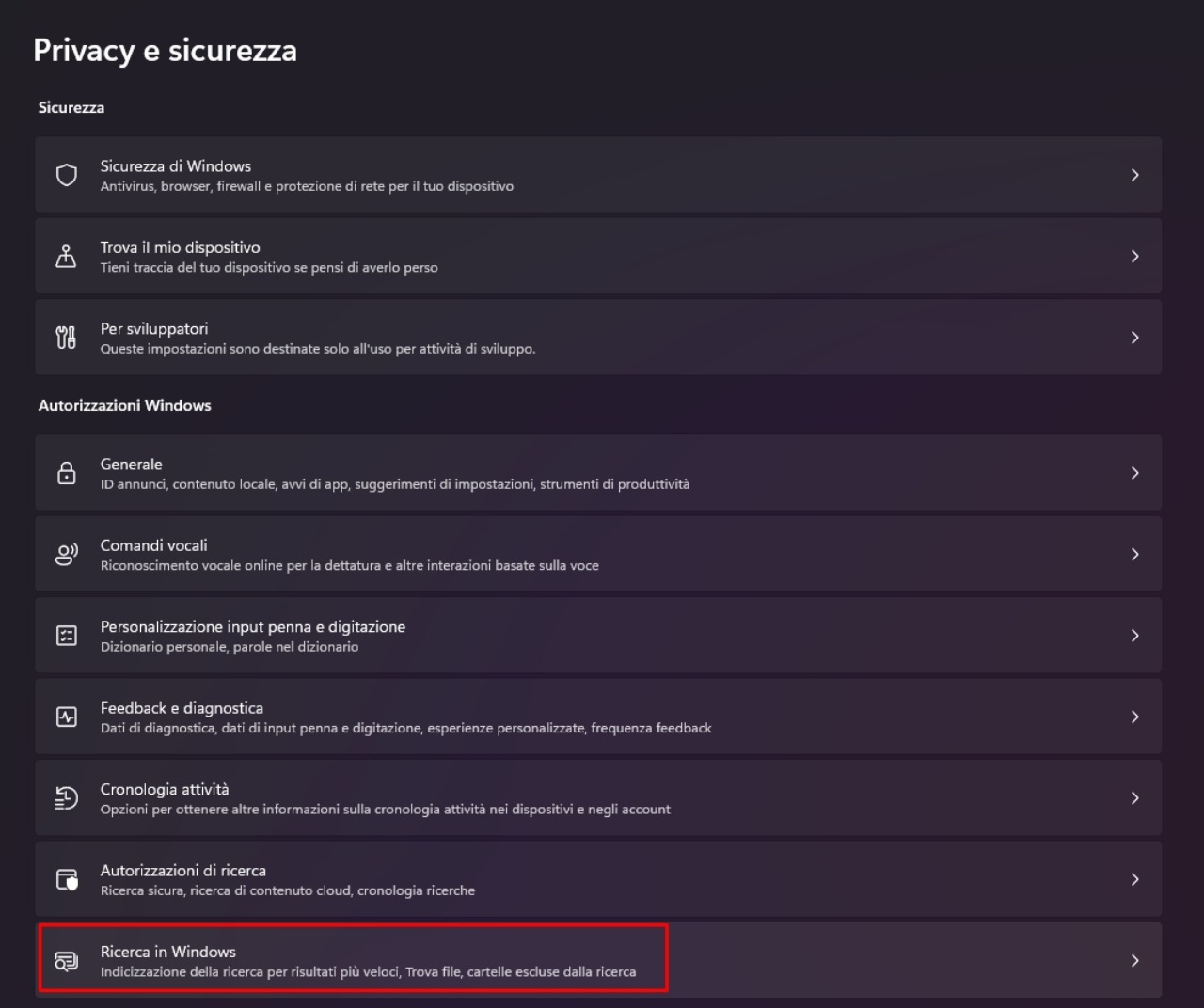
Task: Click the Per sviluppatori tools icon
Action: pyautogui.click(x=67, y=338)
